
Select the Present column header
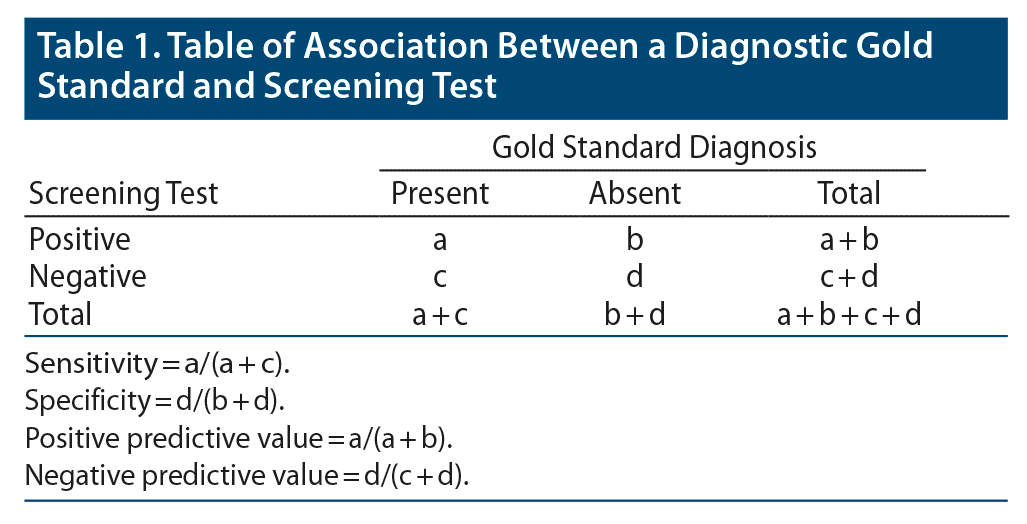pyautogui.click(x=440, y=192)
